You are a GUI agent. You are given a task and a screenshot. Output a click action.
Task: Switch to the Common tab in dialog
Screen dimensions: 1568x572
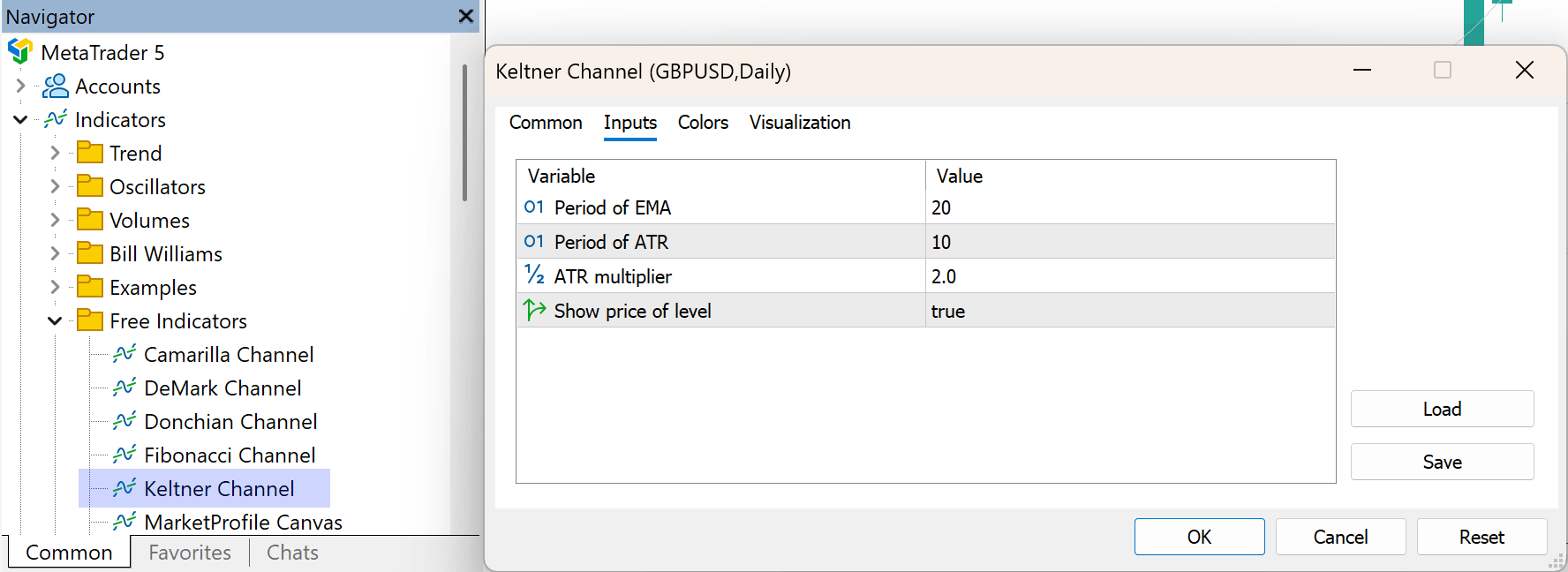(546, 123)
